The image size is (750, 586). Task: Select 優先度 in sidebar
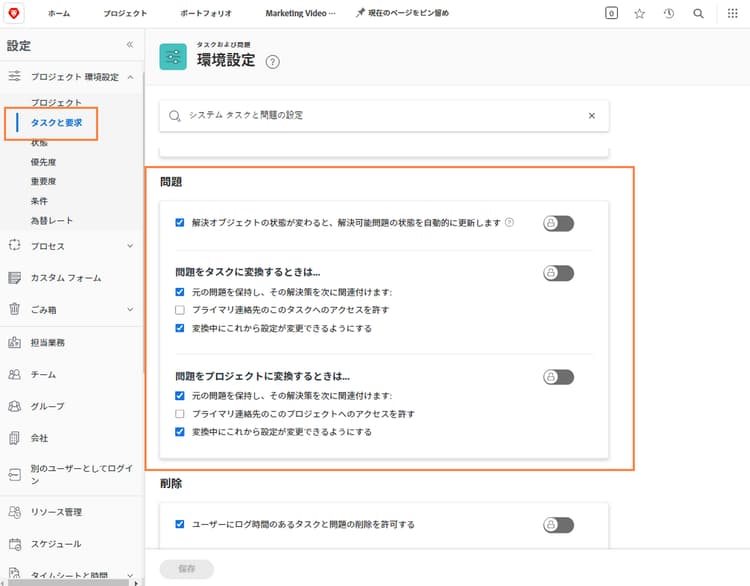pos(44,162)
